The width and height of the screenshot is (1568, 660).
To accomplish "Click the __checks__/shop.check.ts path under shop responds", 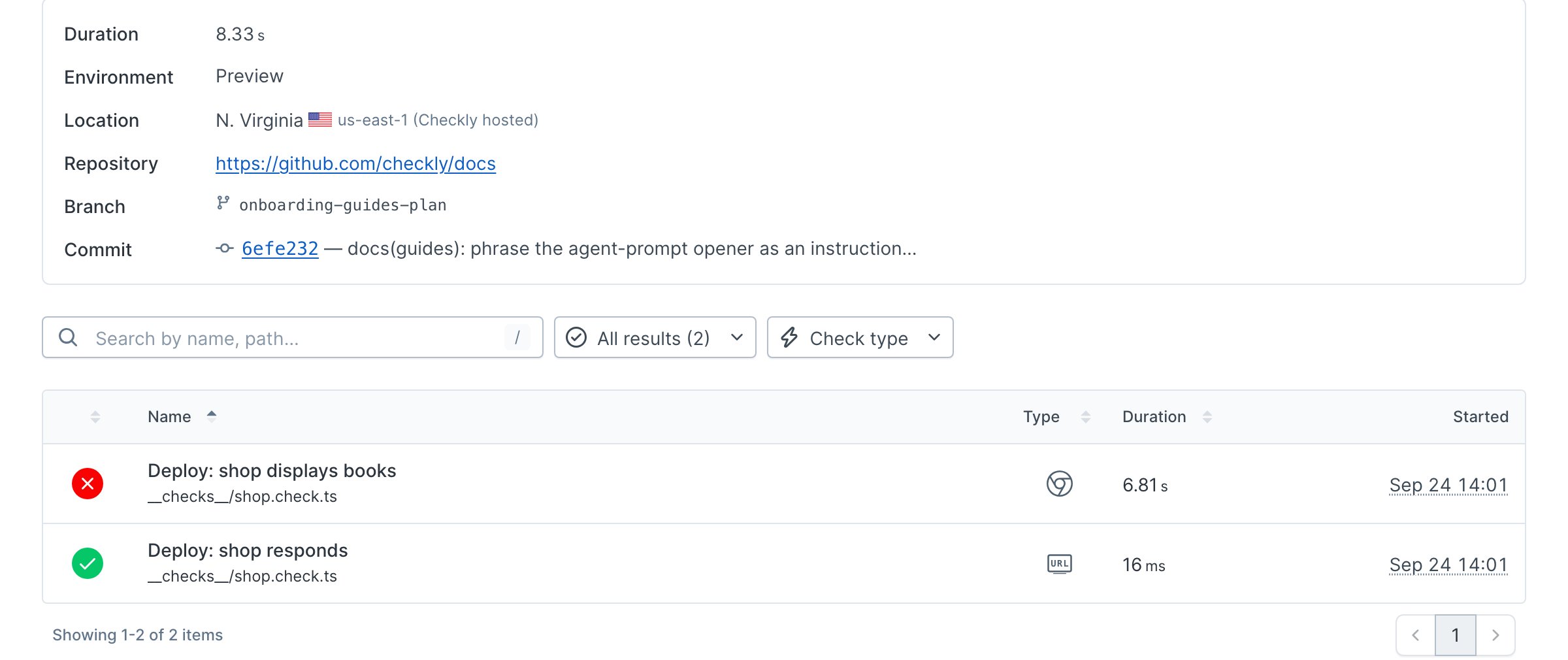I will pos(242,576).
